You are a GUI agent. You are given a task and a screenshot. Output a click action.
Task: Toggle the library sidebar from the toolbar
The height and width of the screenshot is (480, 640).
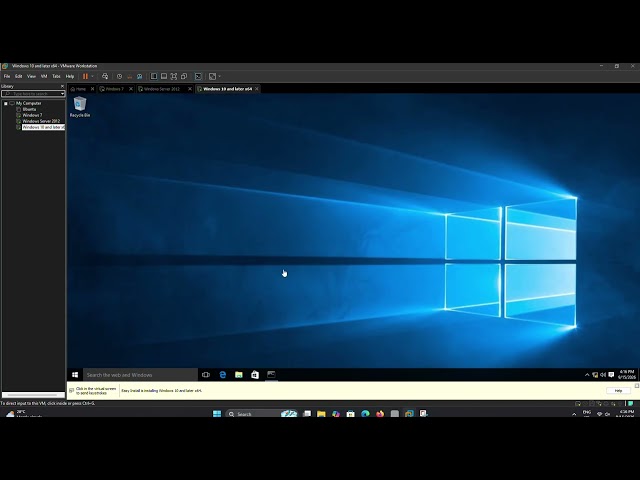pyautogui.click(x=154, y=76)
